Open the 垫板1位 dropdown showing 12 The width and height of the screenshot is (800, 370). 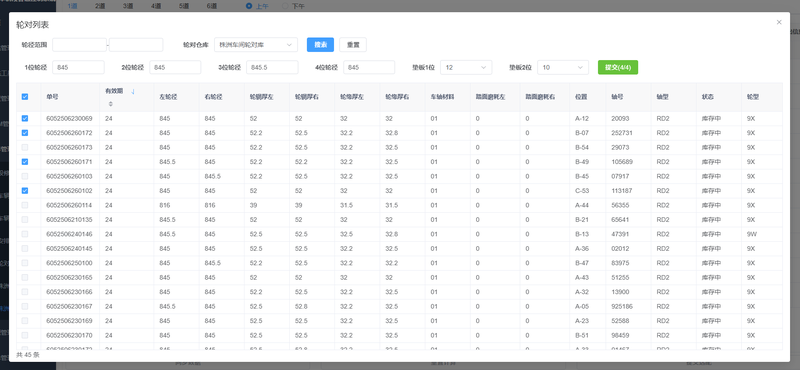(x=466, y=67)
